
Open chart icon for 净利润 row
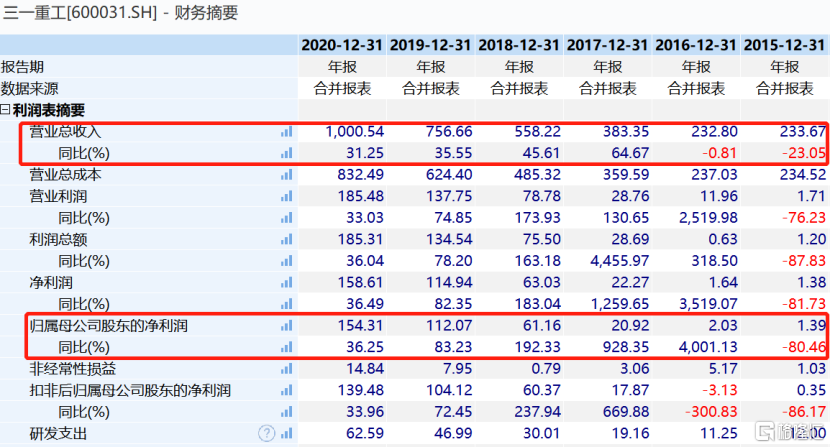(x=286, y=283)
